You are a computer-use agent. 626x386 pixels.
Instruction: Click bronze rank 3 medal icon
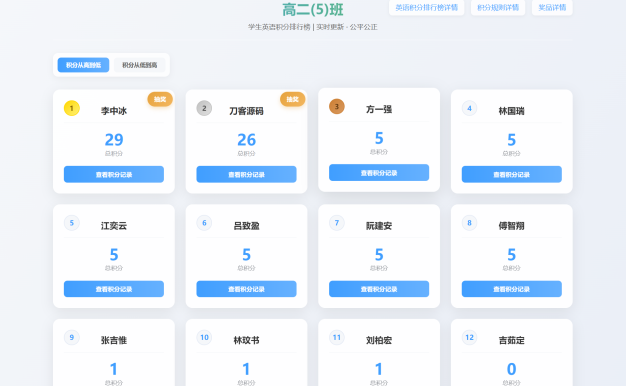337,107
